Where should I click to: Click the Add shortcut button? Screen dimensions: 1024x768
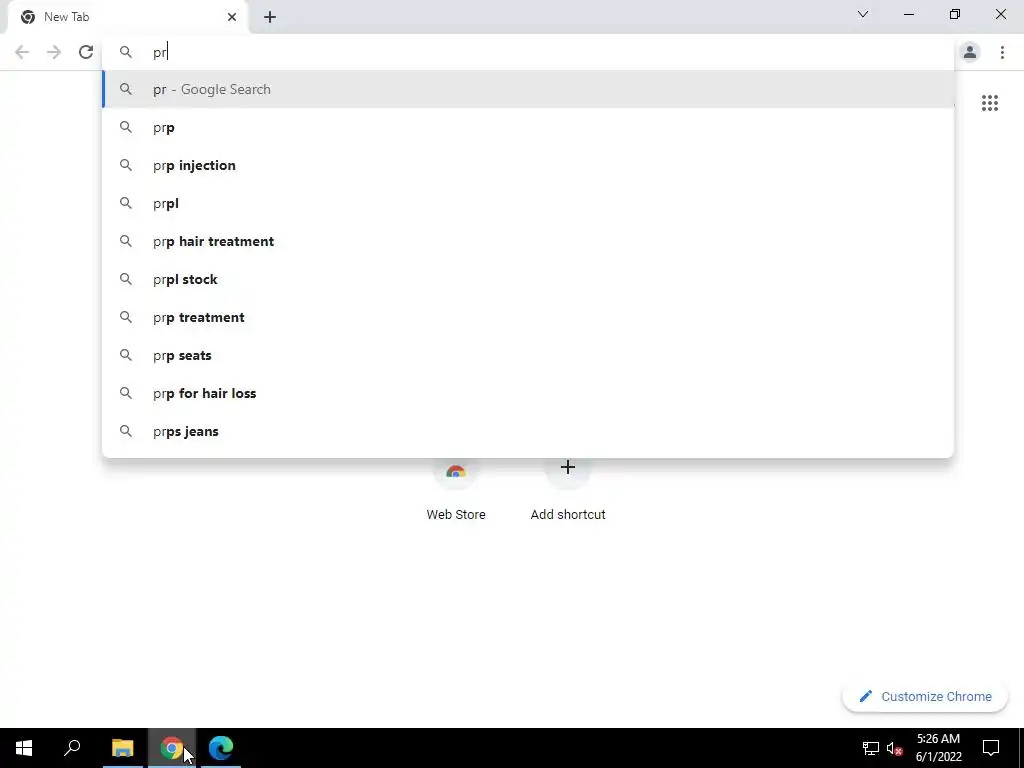coord(568,490)
